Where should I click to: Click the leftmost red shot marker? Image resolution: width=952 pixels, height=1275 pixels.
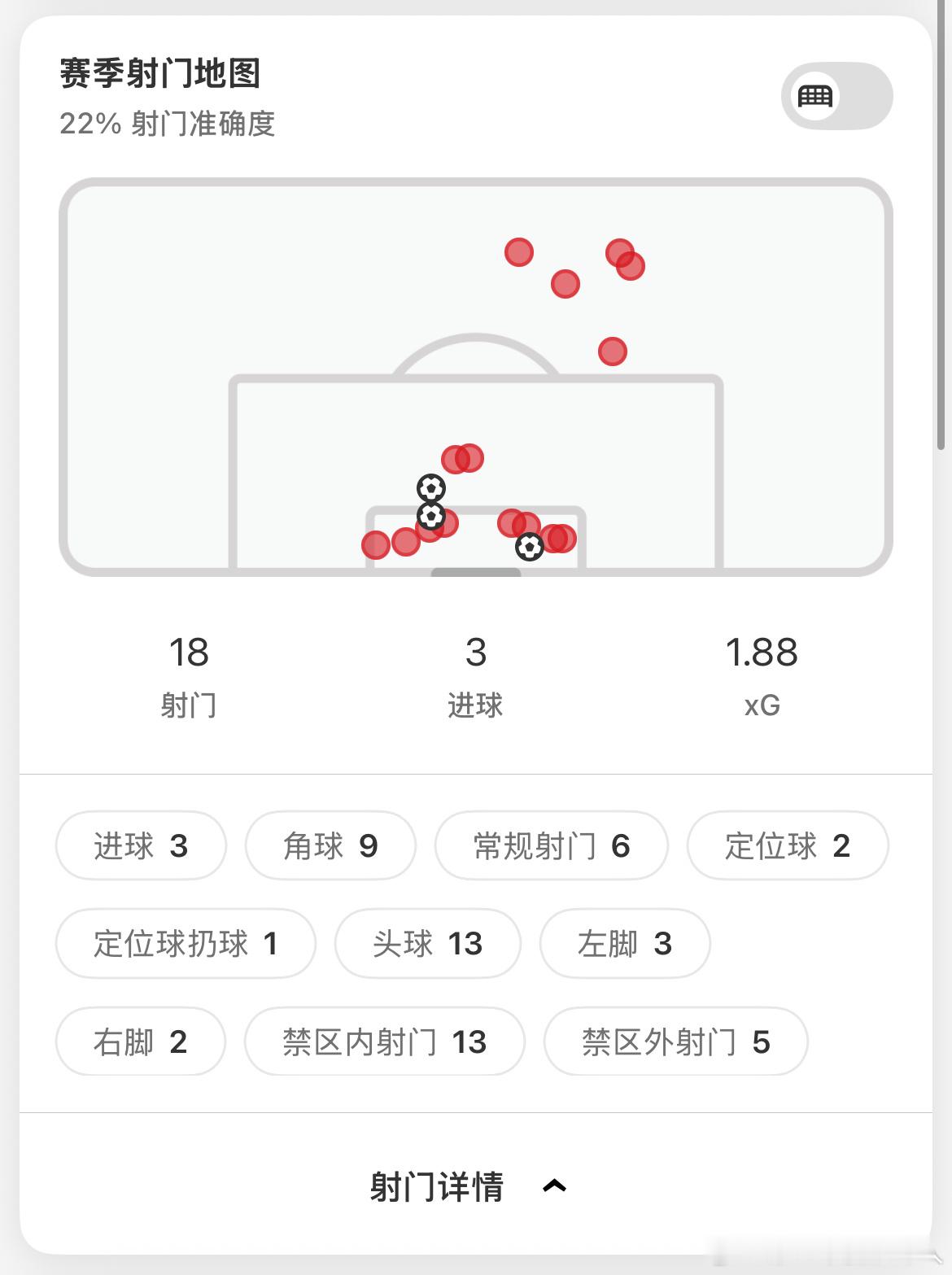pos(376,544)
